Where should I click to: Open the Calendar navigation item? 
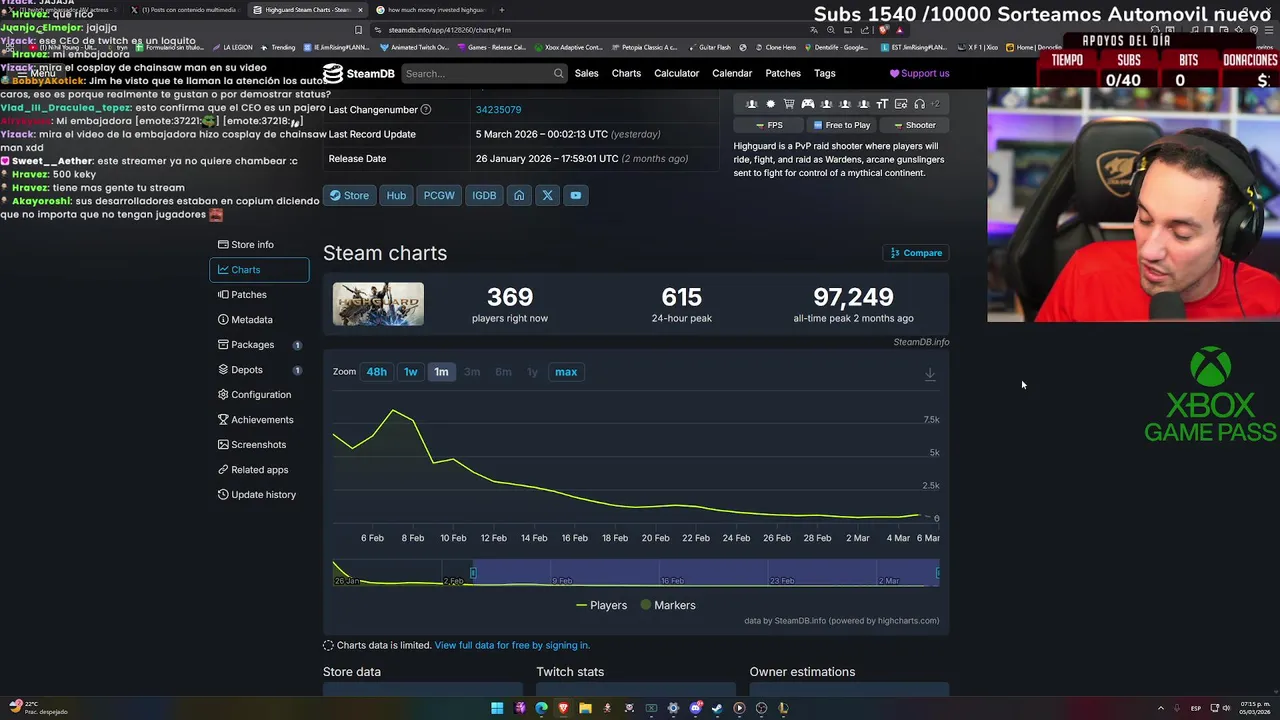(732, 73)
